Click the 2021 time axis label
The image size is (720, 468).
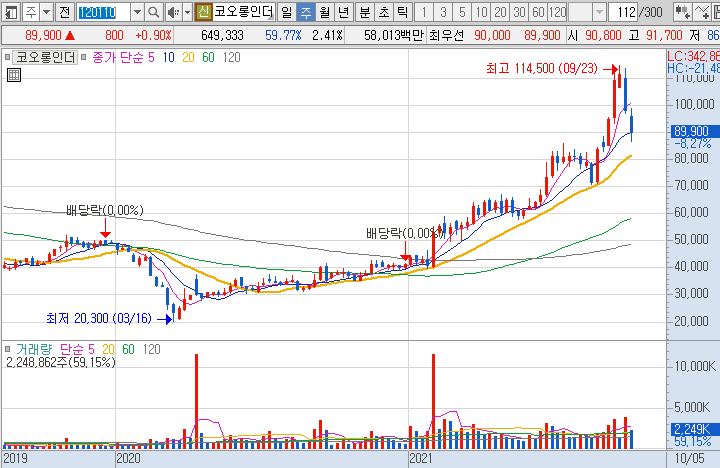(421, 458)
